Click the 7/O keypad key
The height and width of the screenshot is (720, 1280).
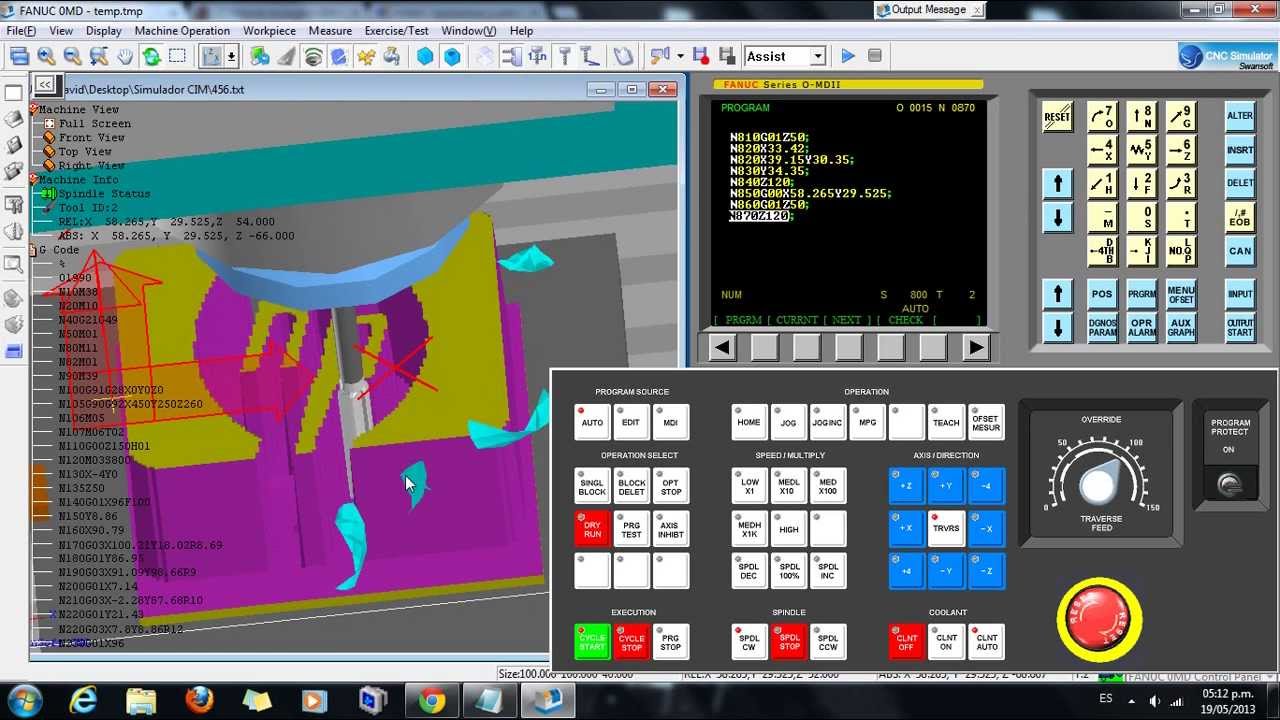point(1102,116)
